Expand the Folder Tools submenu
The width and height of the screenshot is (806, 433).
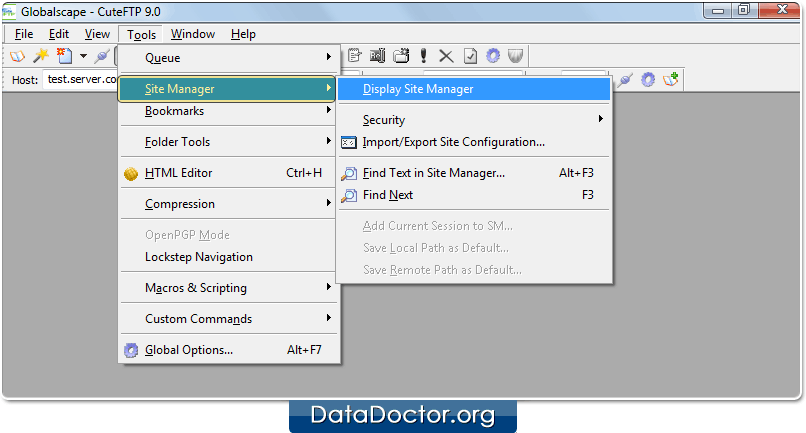(x=229, y=142)
